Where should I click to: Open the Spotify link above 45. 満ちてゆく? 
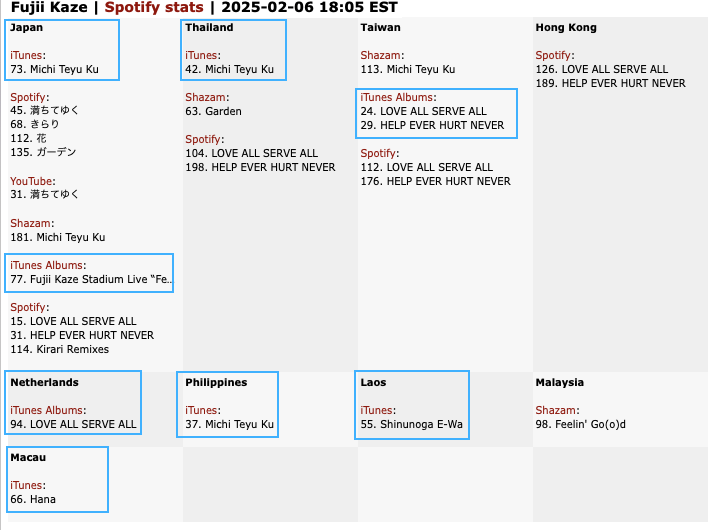coord(28,97)
